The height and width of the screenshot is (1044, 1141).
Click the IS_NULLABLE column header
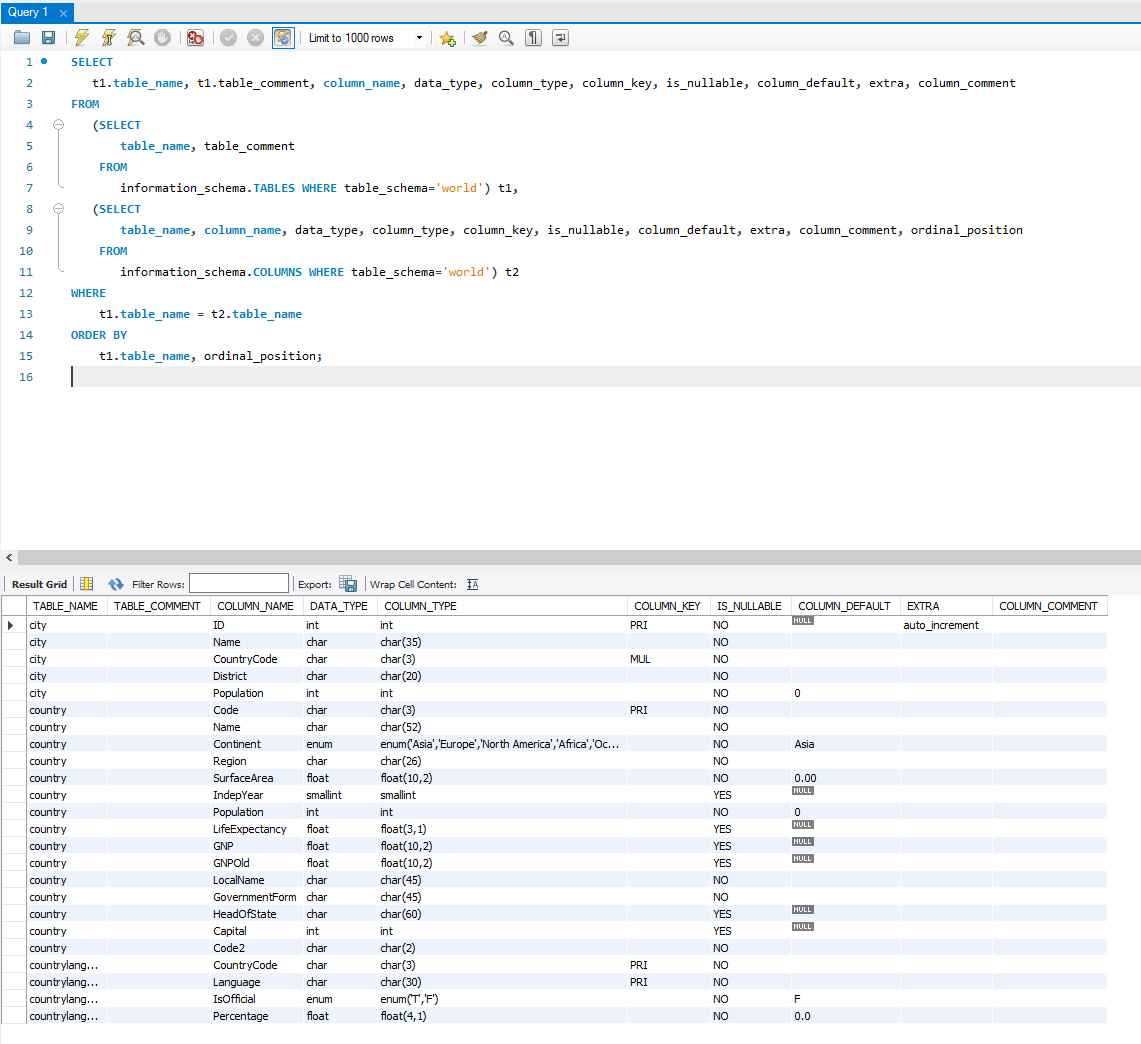[x=750, y=606]
